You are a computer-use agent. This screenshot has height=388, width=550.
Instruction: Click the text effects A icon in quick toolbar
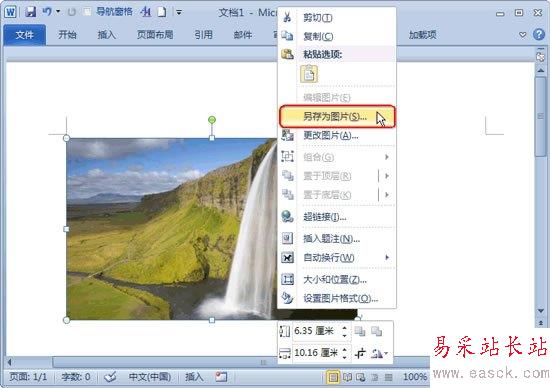(145, 12)
